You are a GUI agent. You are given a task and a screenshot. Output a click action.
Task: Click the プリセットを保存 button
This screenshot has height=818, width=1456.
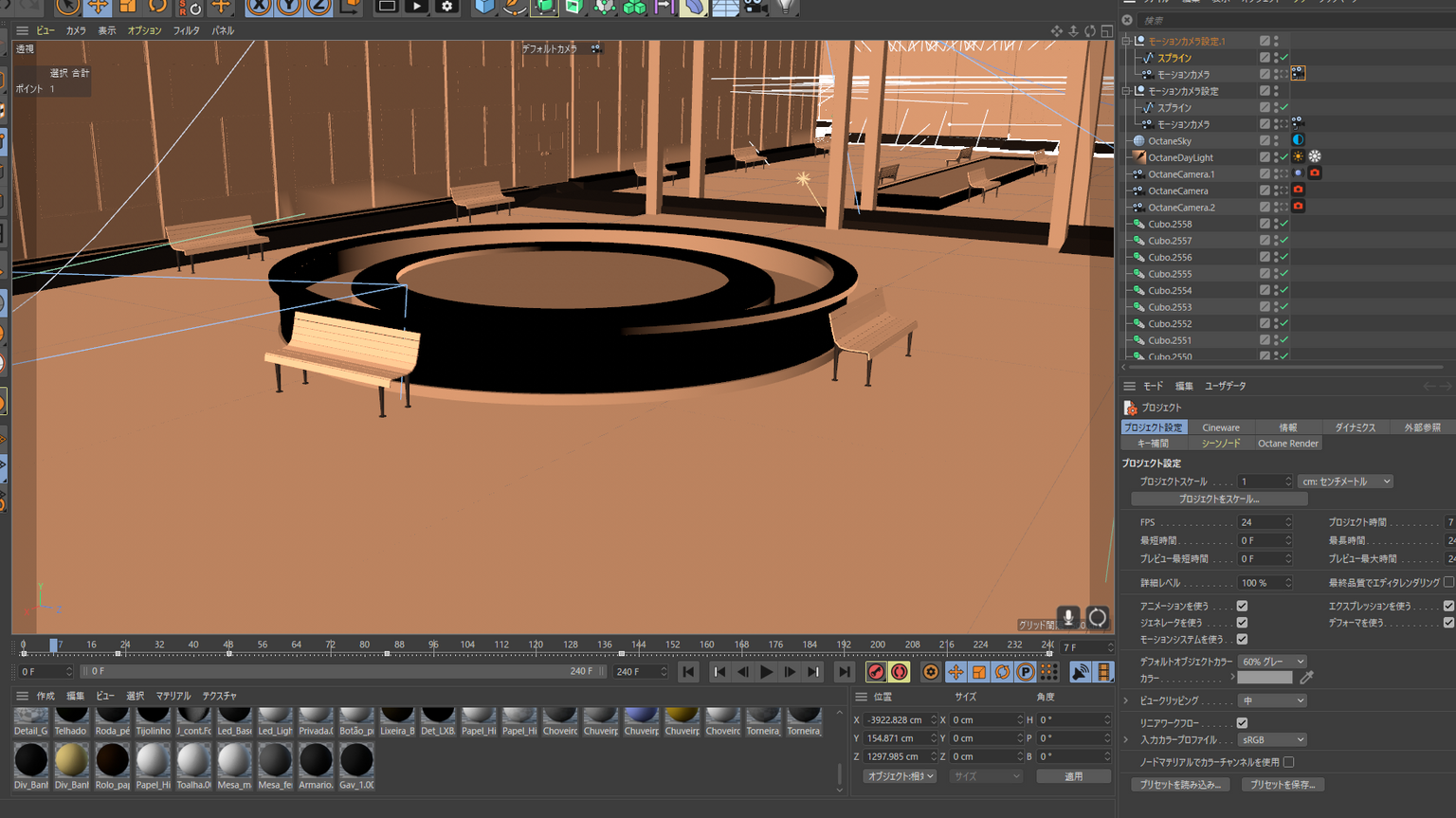tap(1283, 785)
